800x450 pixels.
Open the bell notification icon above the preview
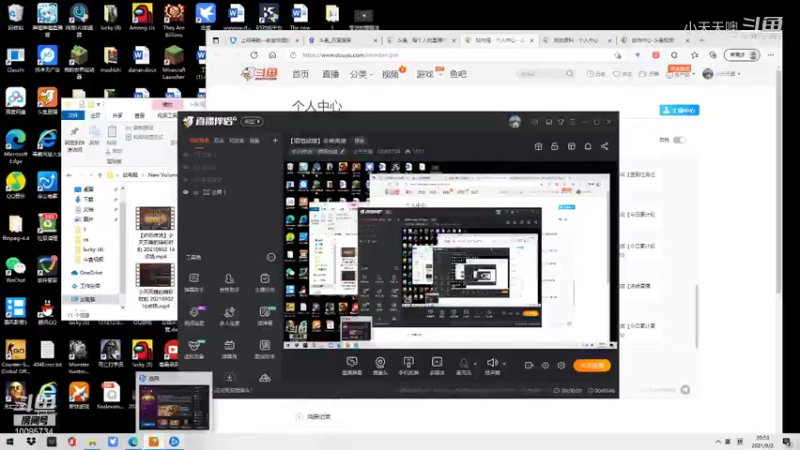click(x=588, y=146)
